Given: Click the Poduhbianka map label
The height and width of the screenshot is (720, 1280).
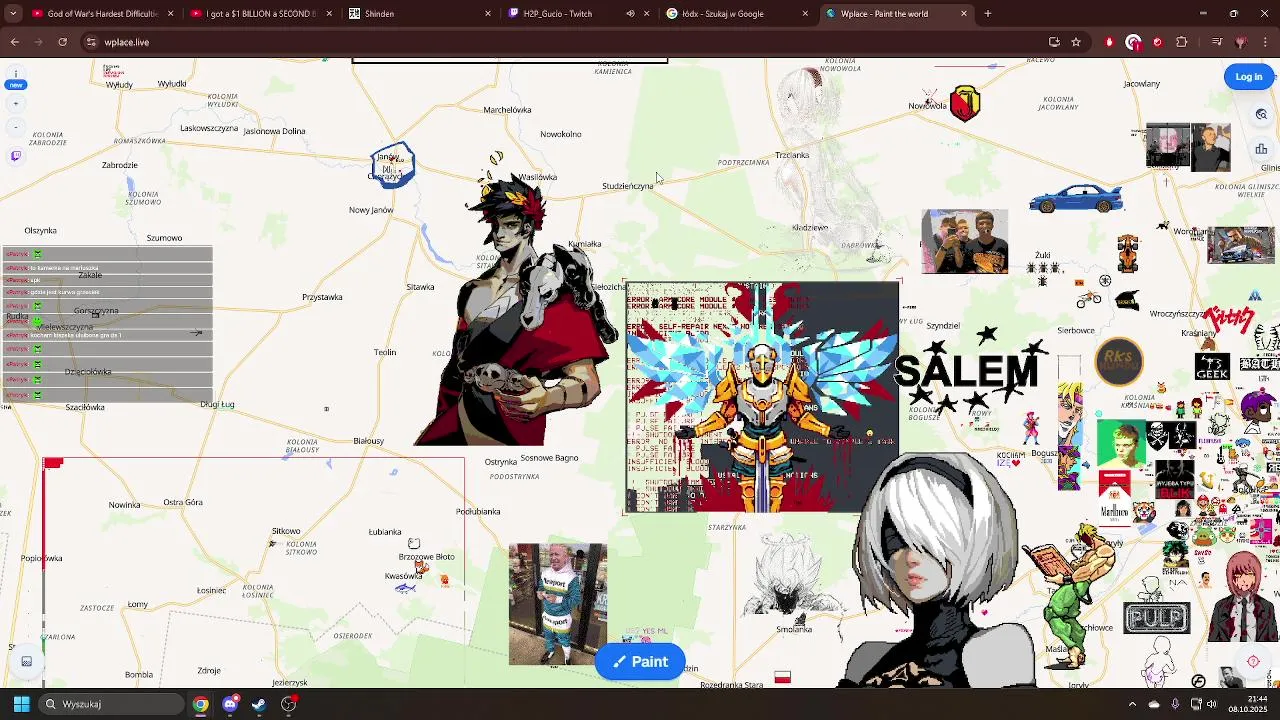Looking at the screenshot, I should 478,512.
